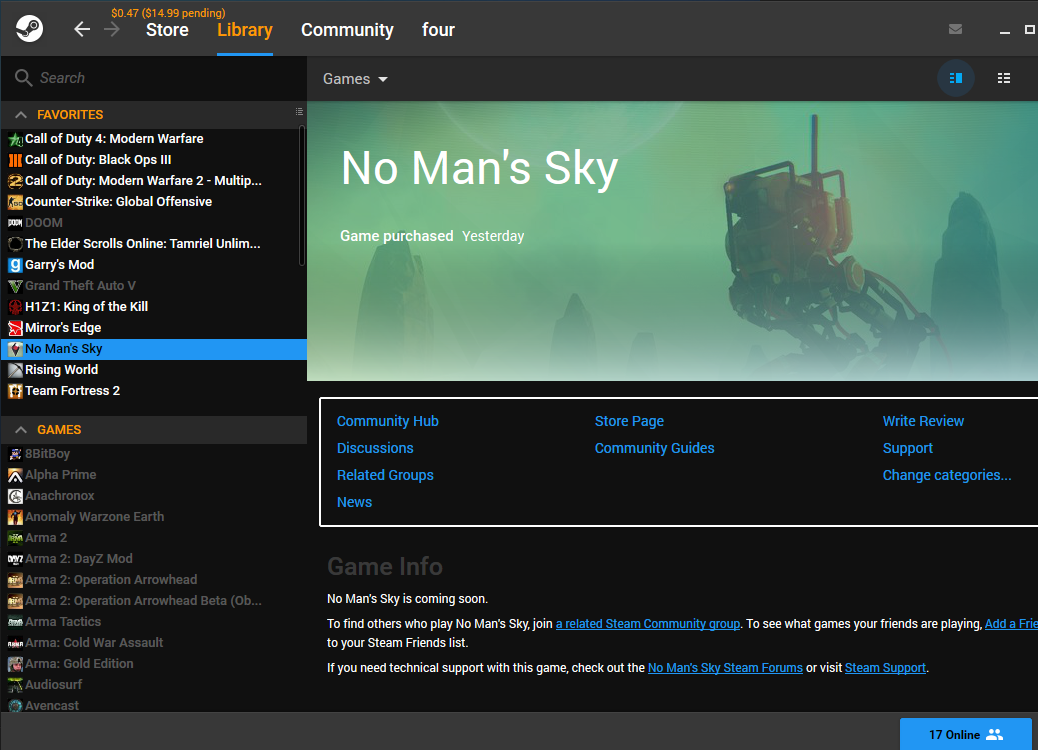The image size is (1038, 750).
Task: Open the inbox envelope icon
Action: pos(955,29)
